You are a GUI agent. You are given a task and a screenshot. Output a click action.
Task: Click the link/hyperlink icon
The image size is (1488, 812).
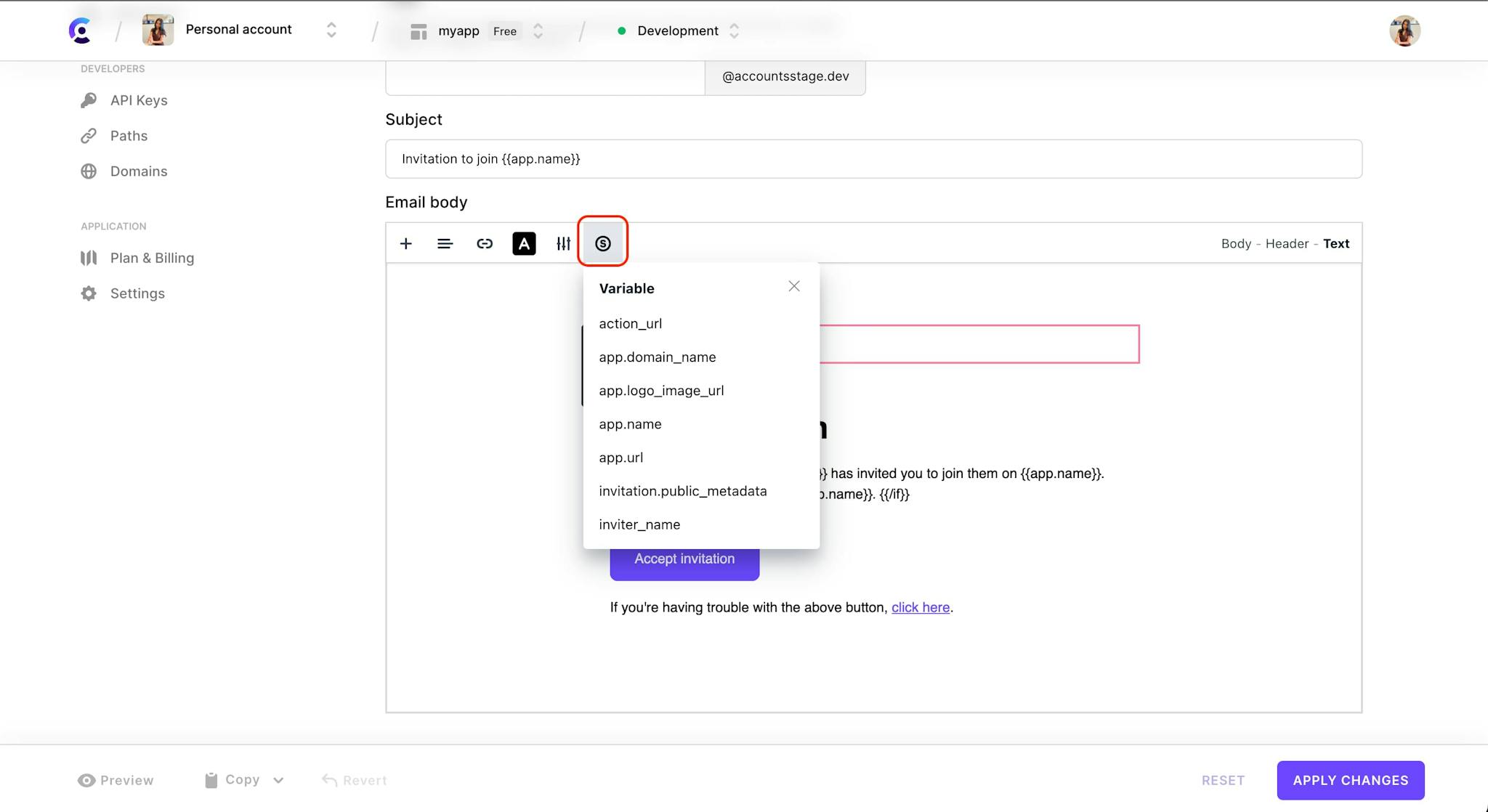484,243
